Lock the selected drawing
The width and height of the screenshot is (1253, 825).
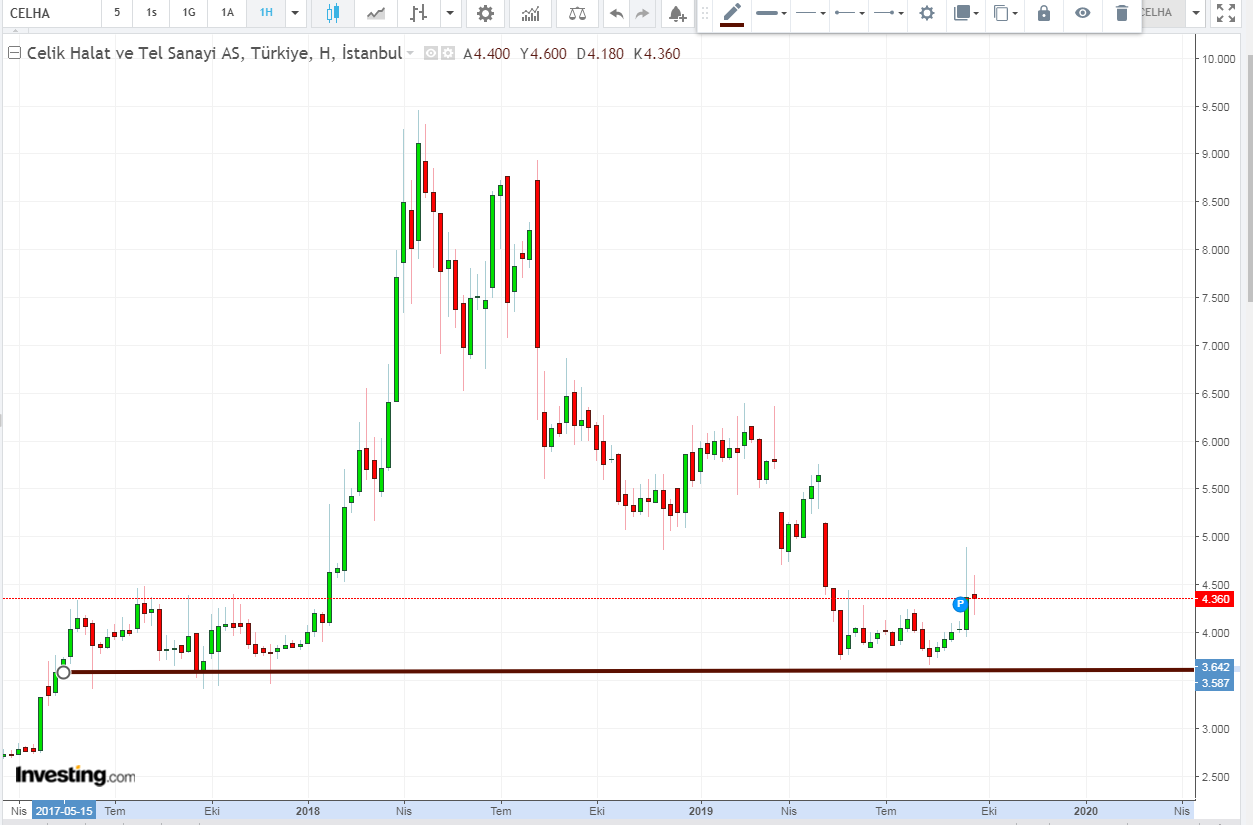pos(1044,13)
